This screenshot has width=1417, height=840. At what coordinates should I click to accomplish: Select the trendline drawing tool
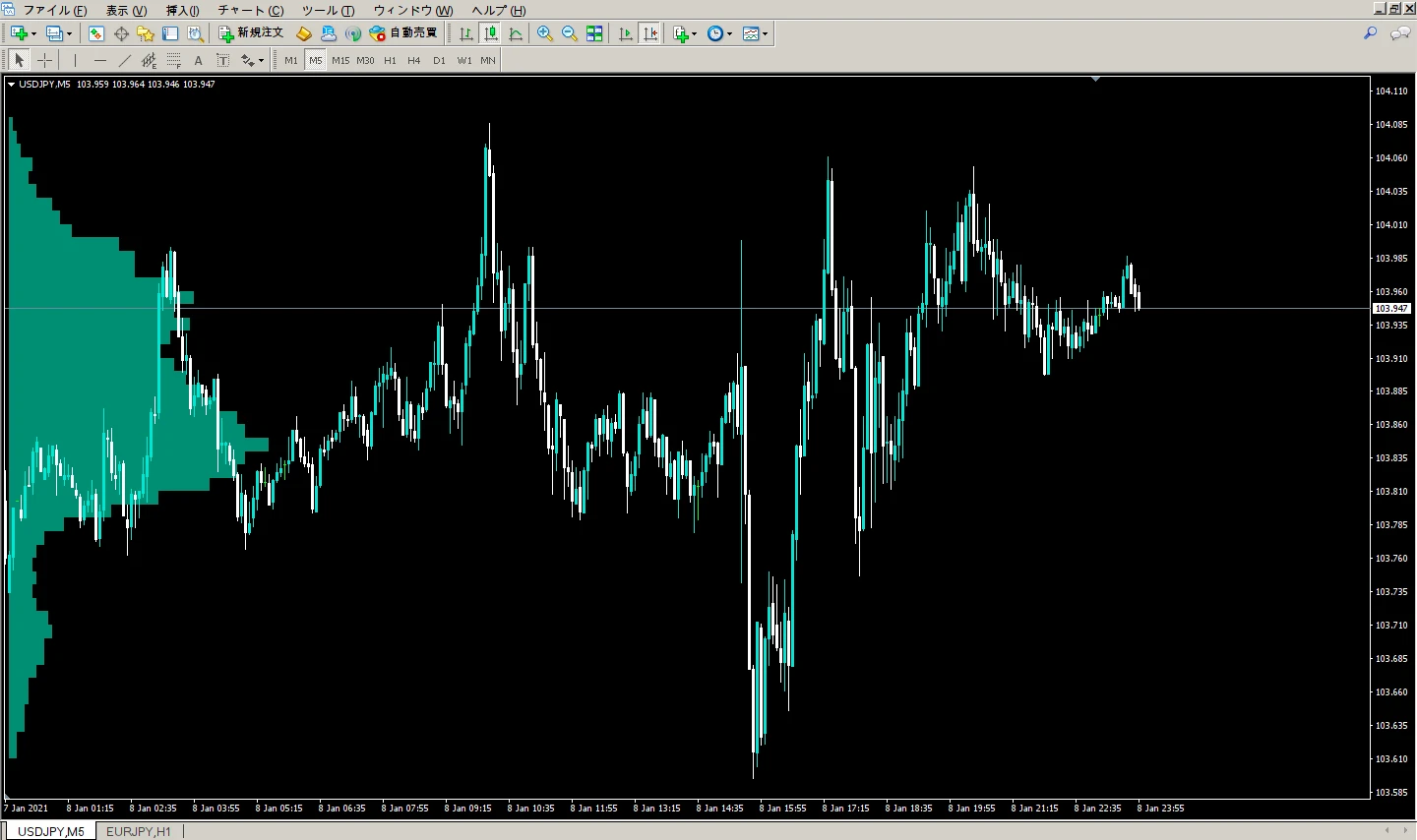(124, 60)
